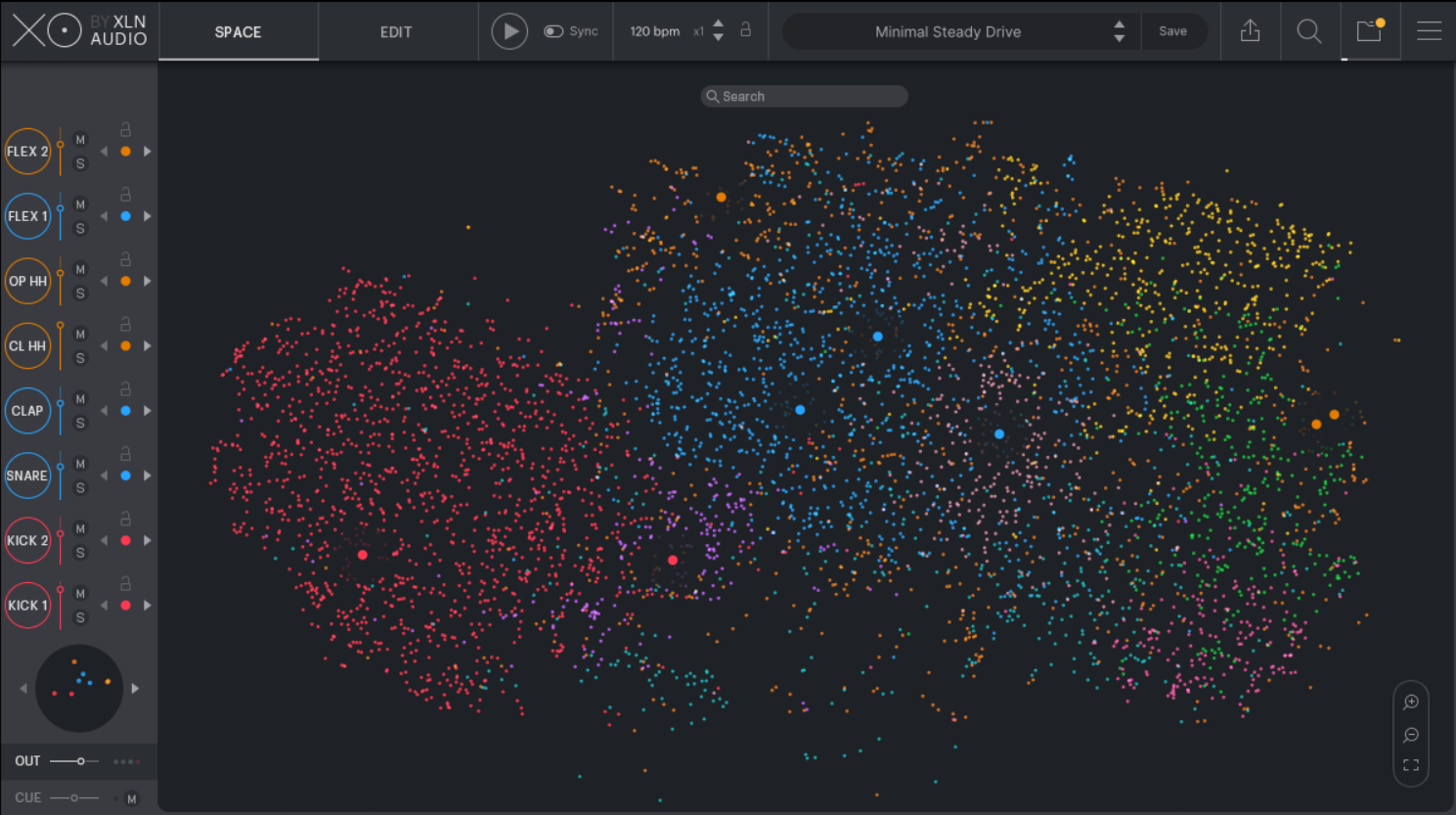This screenshot has width=1456, height=815.
Task: Click the Search field above the sample map
Action: [x=804, y=96]
